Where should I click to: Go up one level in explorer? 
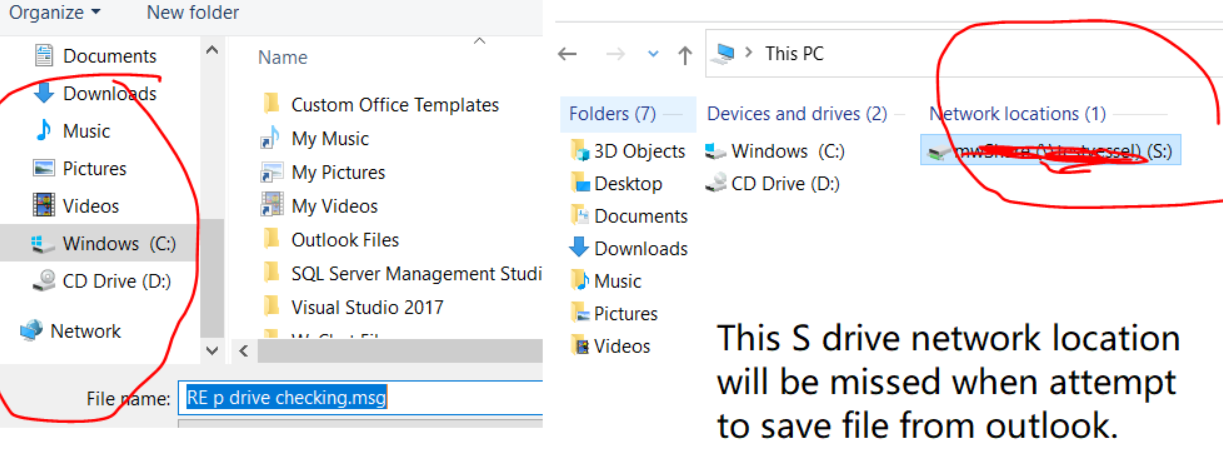(x=685, y=55)
